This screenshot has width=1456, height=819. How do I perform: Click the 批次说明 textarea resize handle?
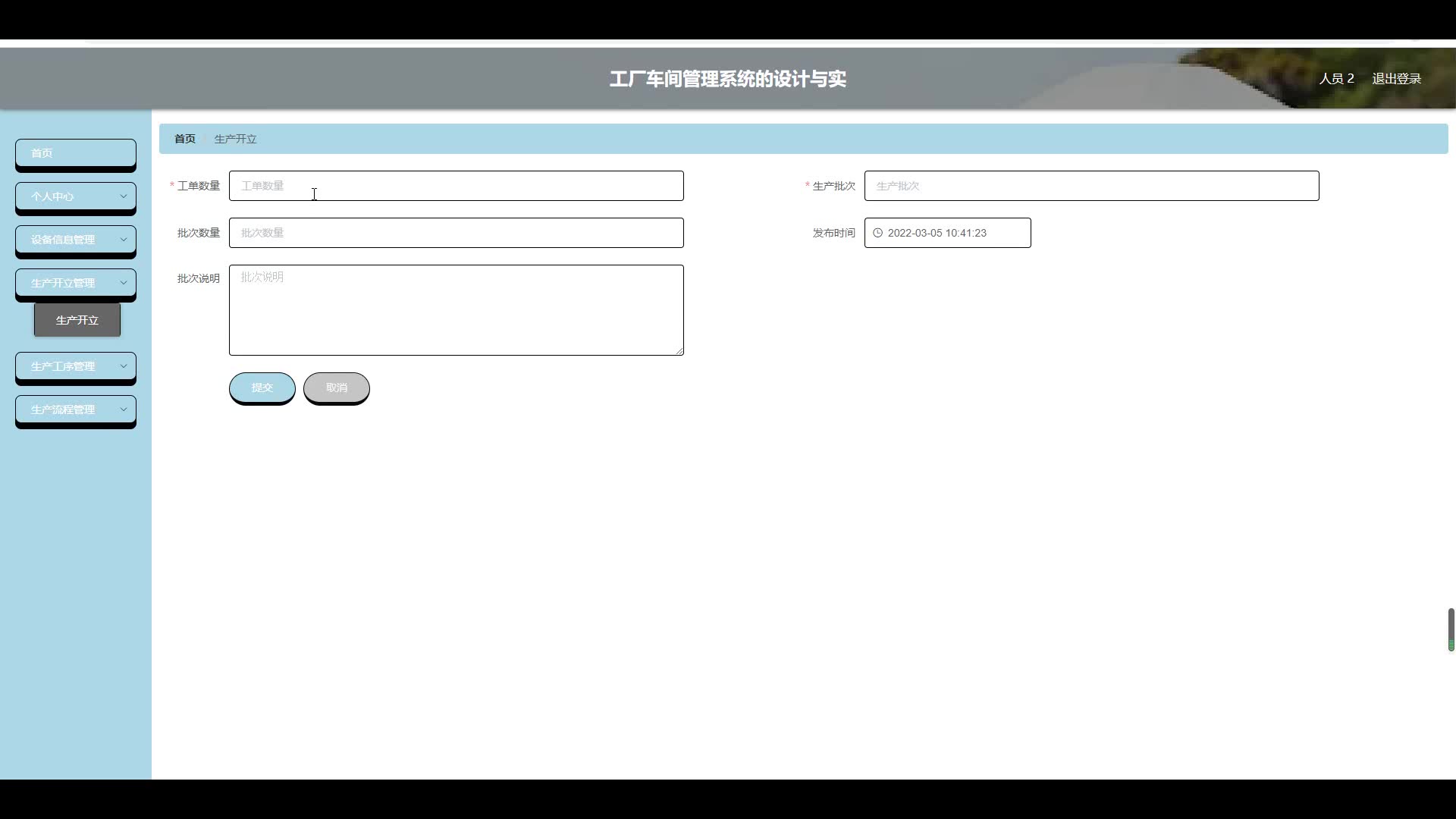click(x=680, y=351)
